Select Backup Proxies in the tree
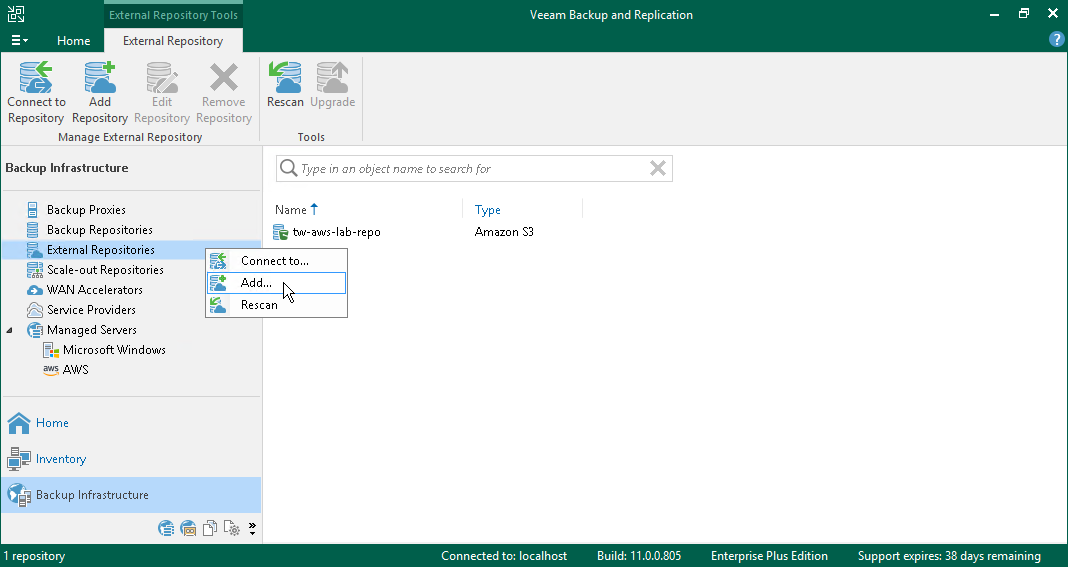 [86, 210]
